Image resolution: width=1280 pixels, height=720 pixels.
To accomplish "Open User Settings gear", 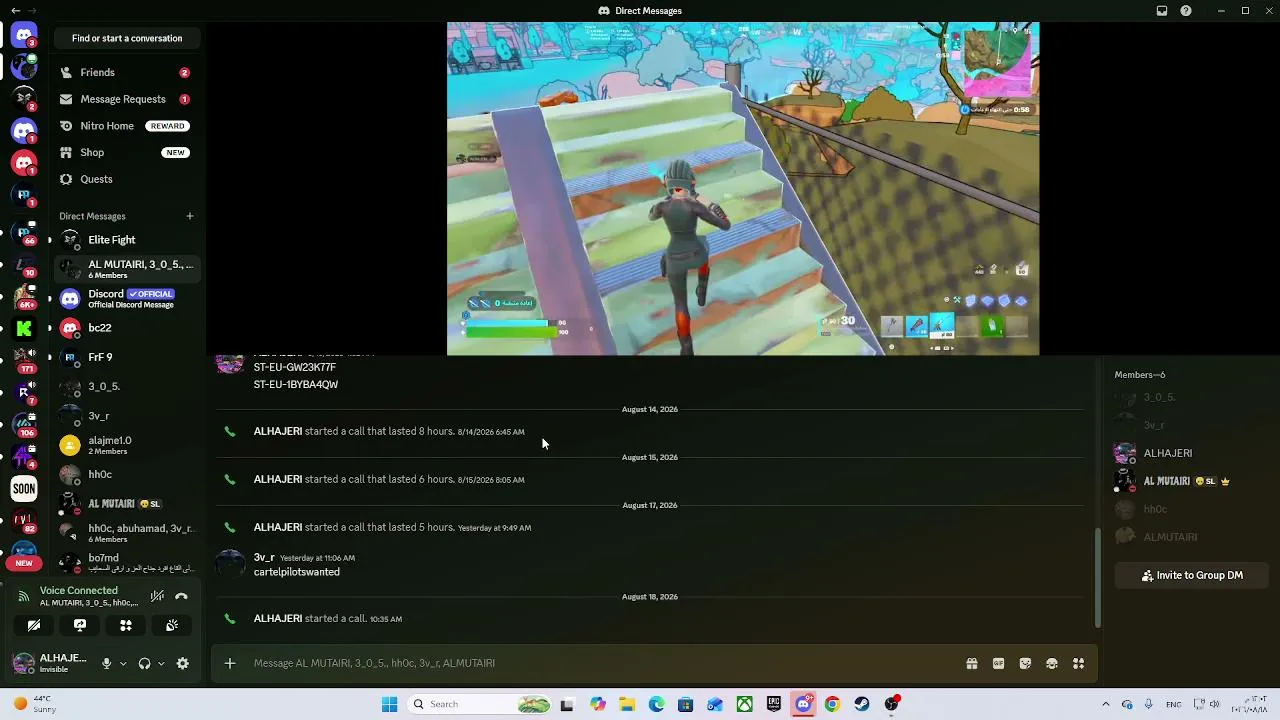I will tap(182, 663).
